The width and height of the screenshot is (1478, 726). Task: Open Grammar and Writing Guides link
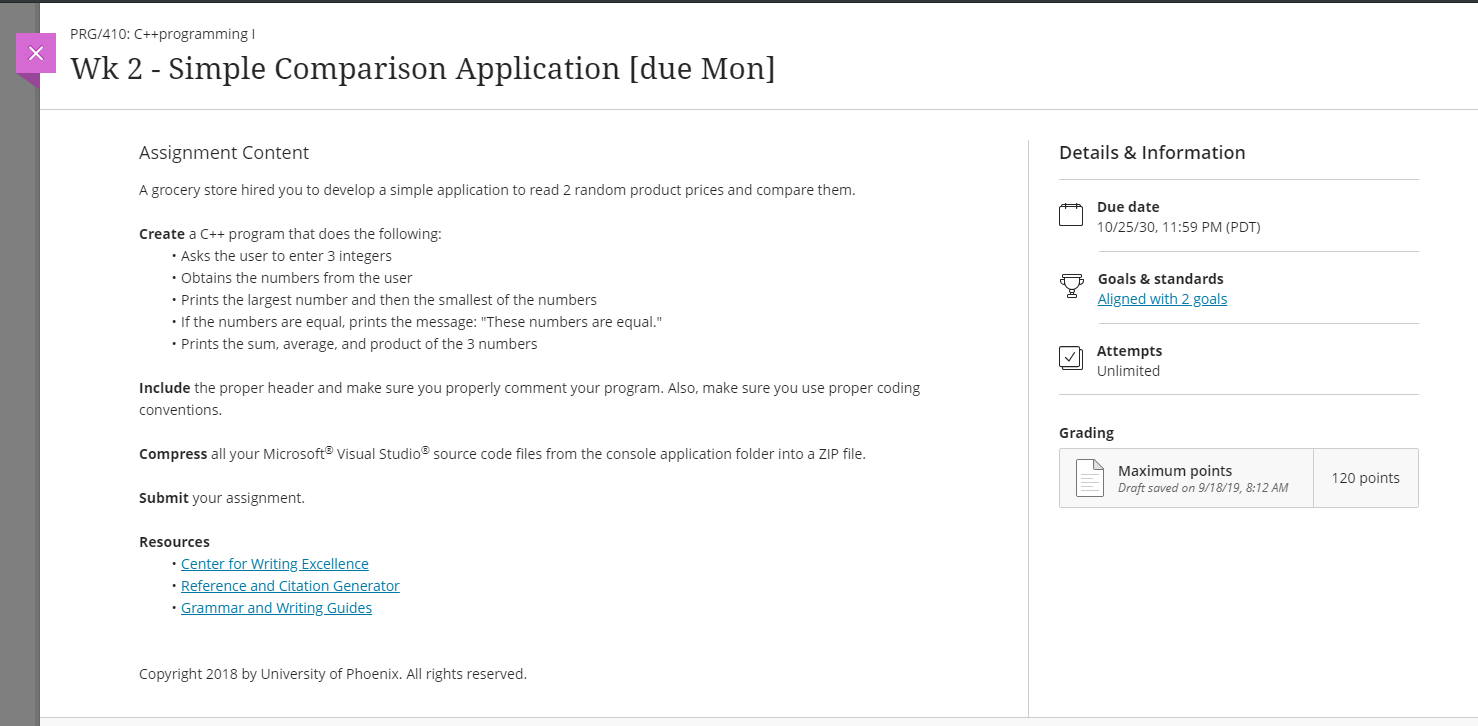[x=276, y=608]
